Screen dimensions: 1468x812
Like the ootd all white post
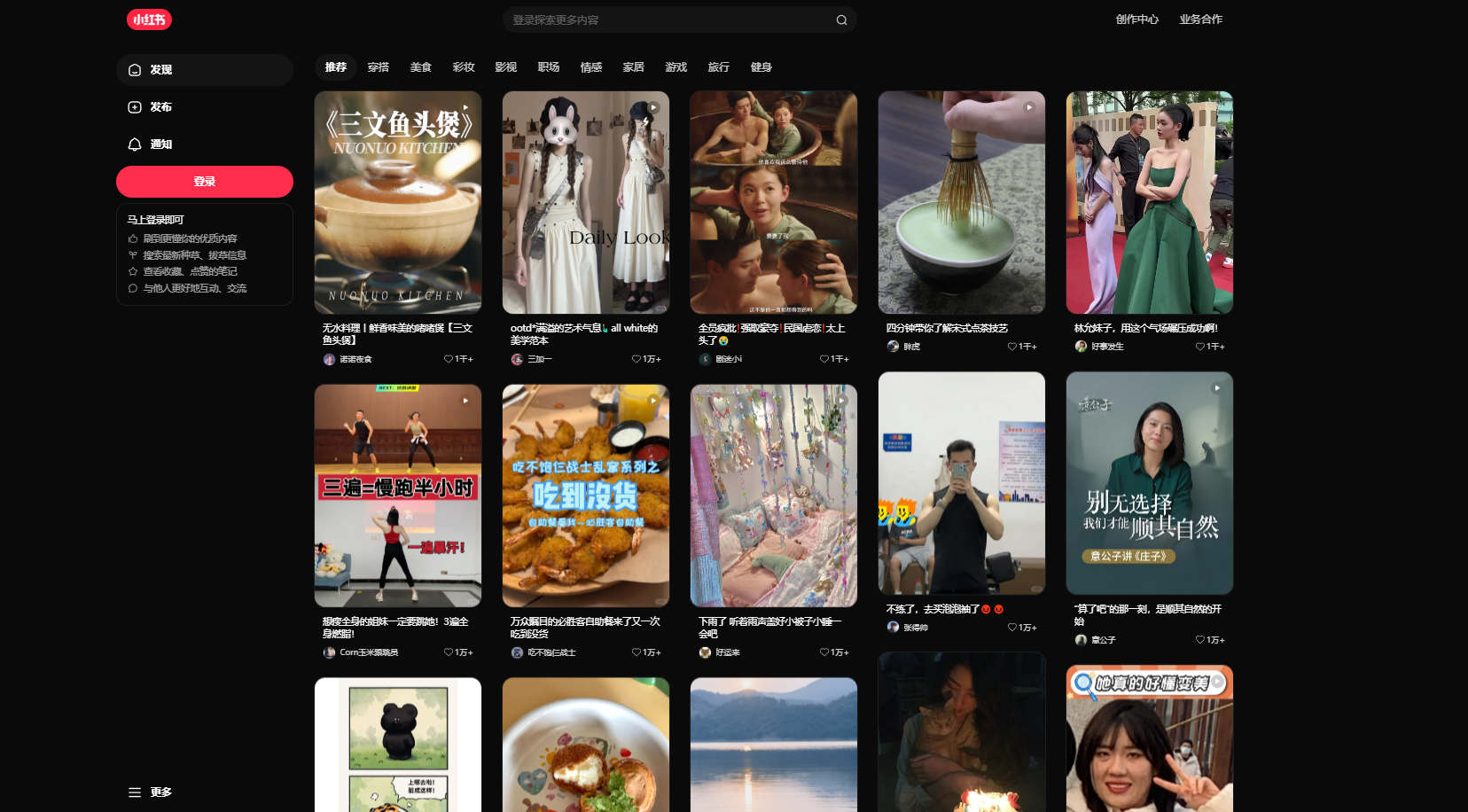[x=636, y=359]
